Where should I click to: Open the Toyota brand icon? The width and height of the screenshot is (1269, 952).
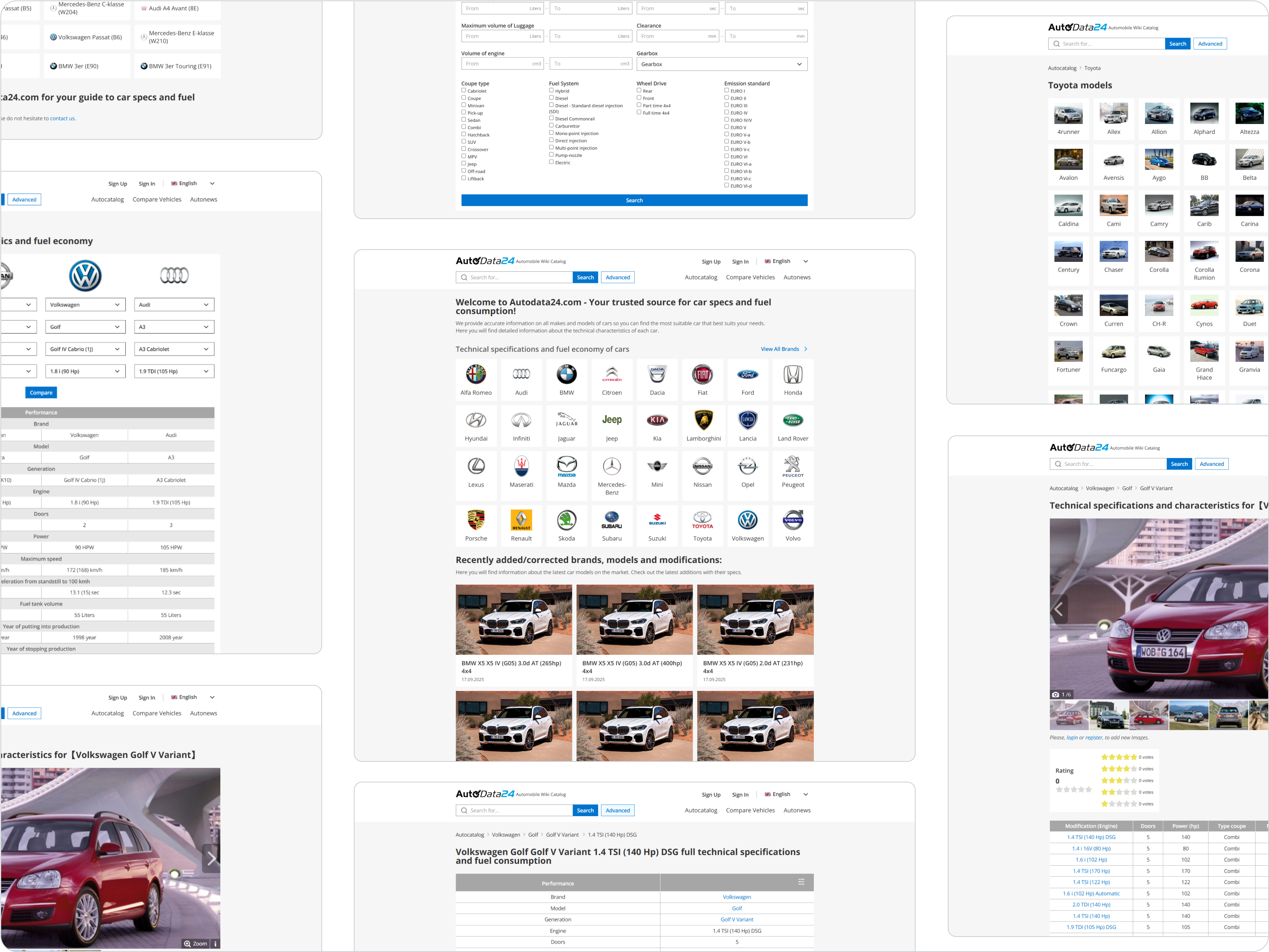702,520
